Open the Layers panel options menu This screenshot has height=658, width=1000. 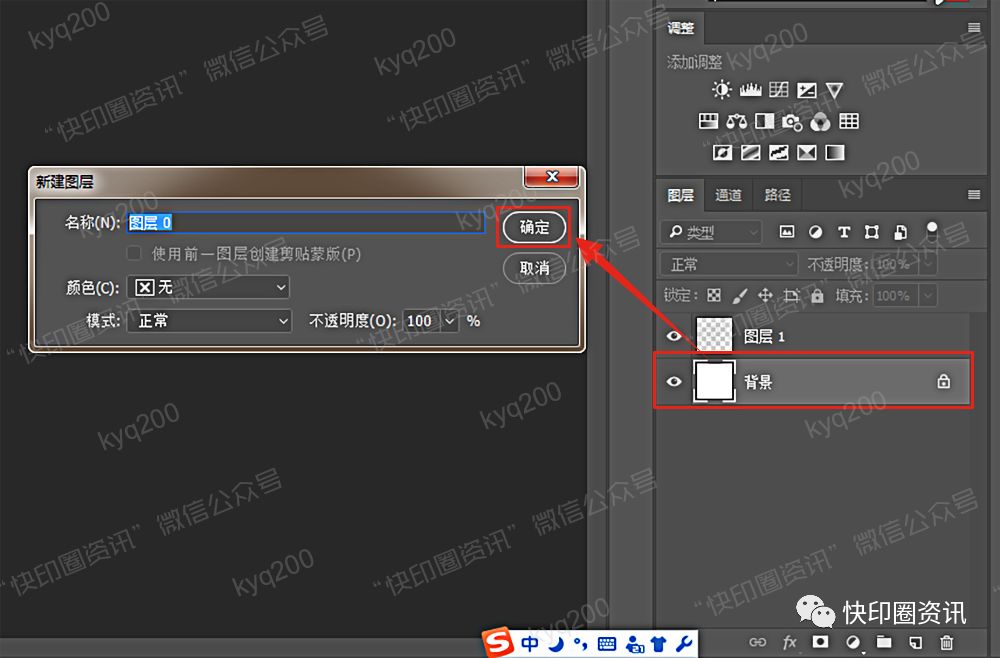[974, 194]
